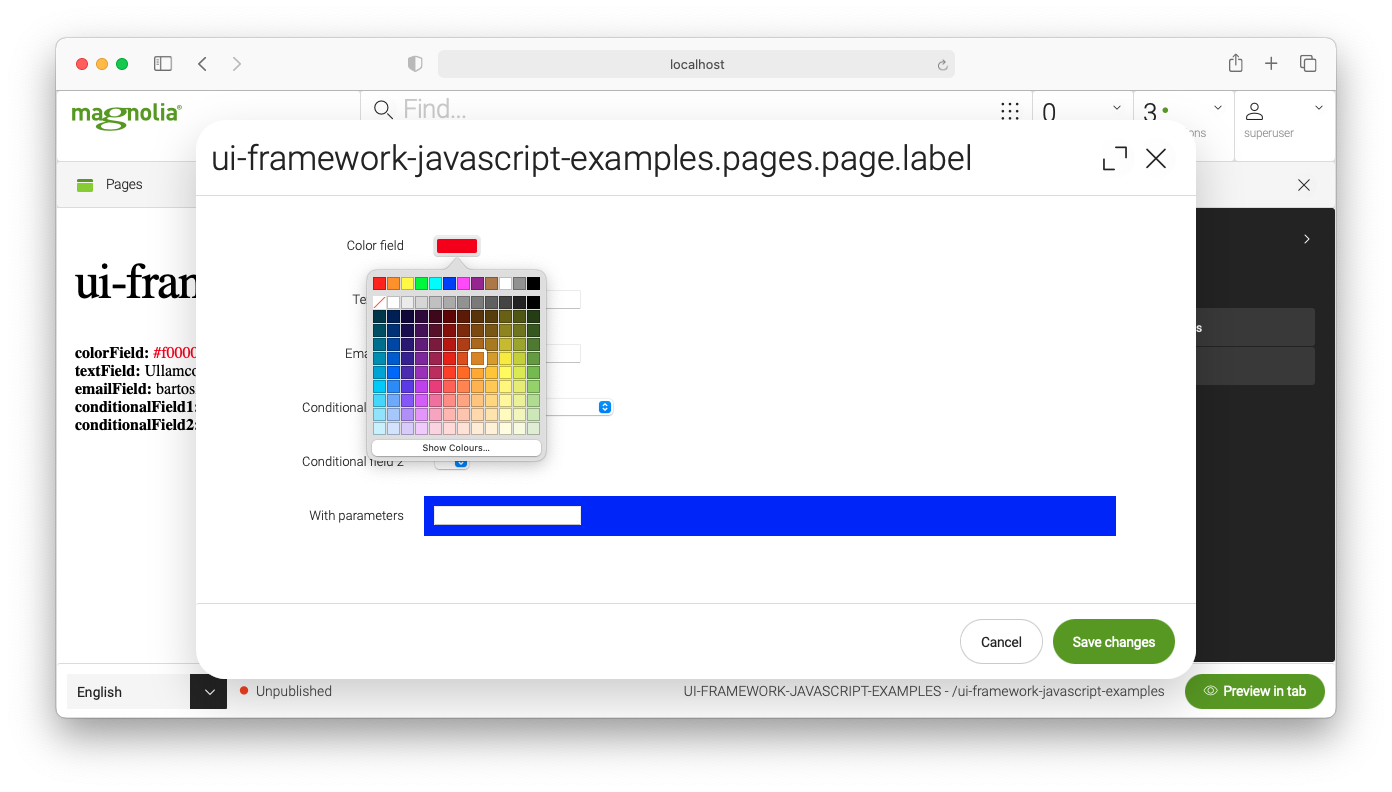
Task: Reload the localhost page
Action: tap(941, 63)
